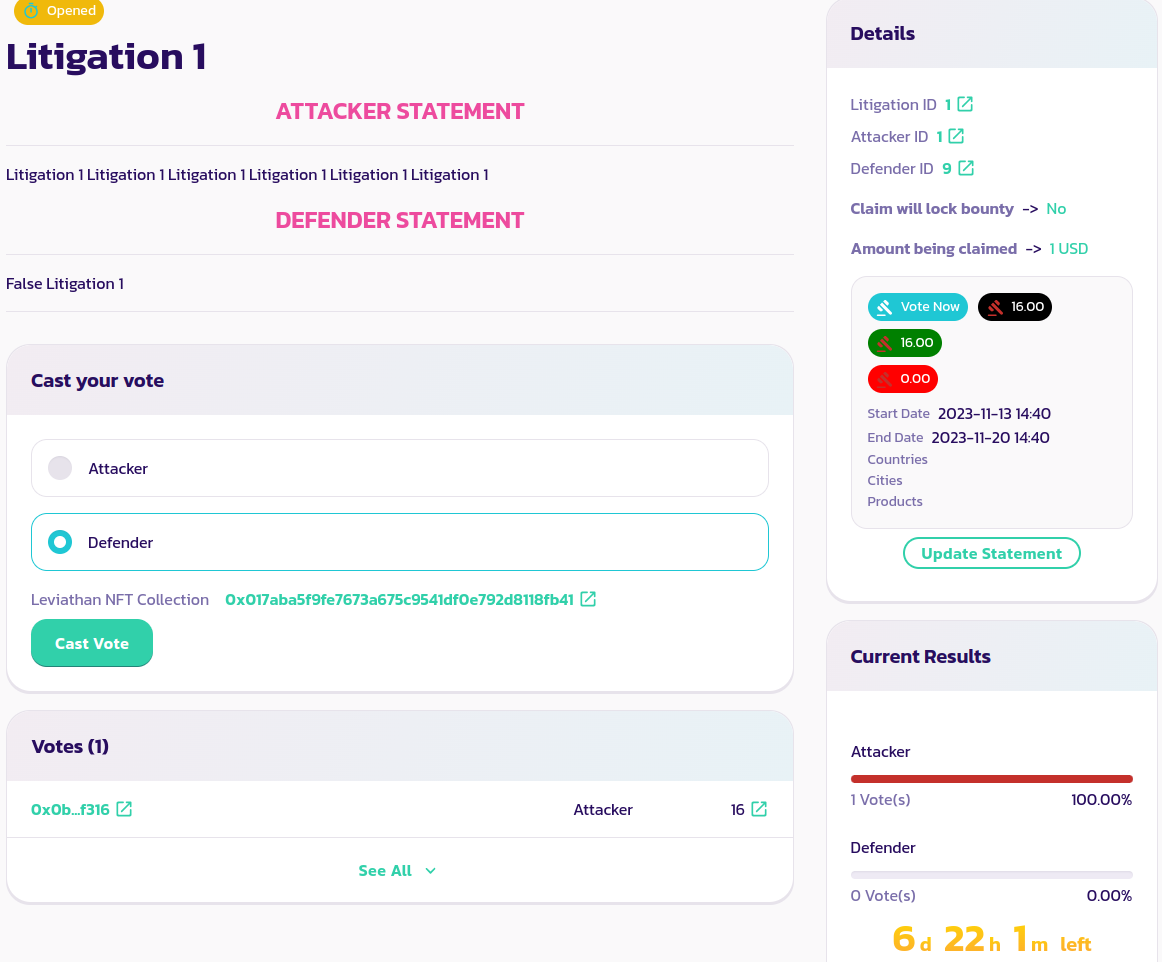Open Attacker ID external link icon
The height and width of the screenshot is (962, 1162).
click(x=956, y=136)
